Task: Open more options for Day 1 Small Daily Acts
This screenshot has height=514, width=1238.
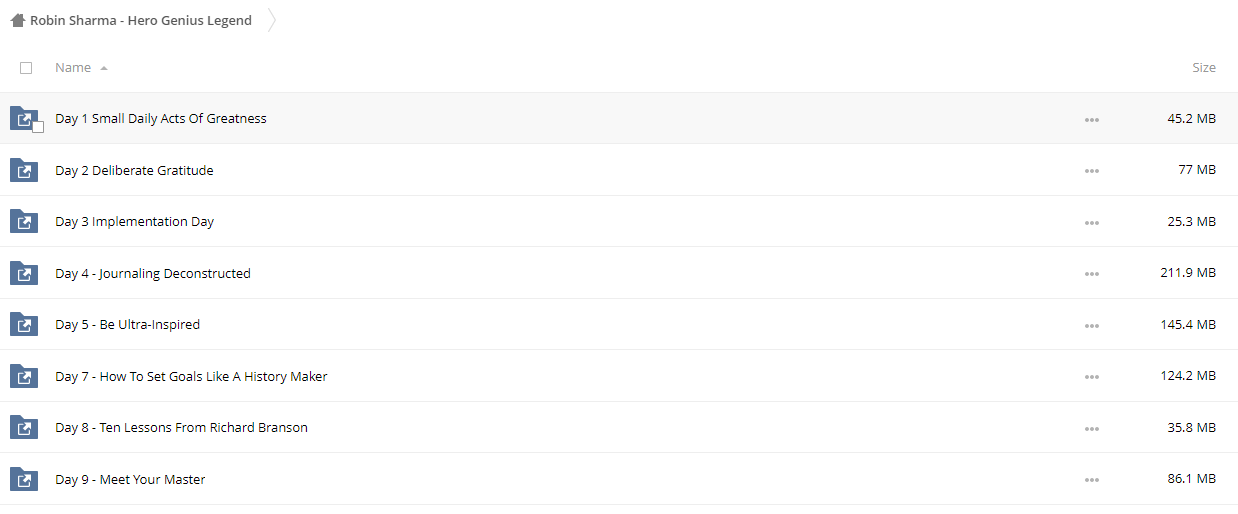Action: point(1091,119)
